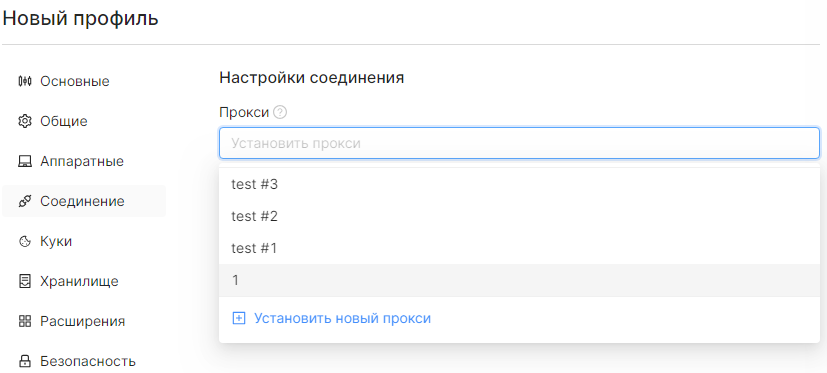Click the Соединение plug icon

pos(25,202)
